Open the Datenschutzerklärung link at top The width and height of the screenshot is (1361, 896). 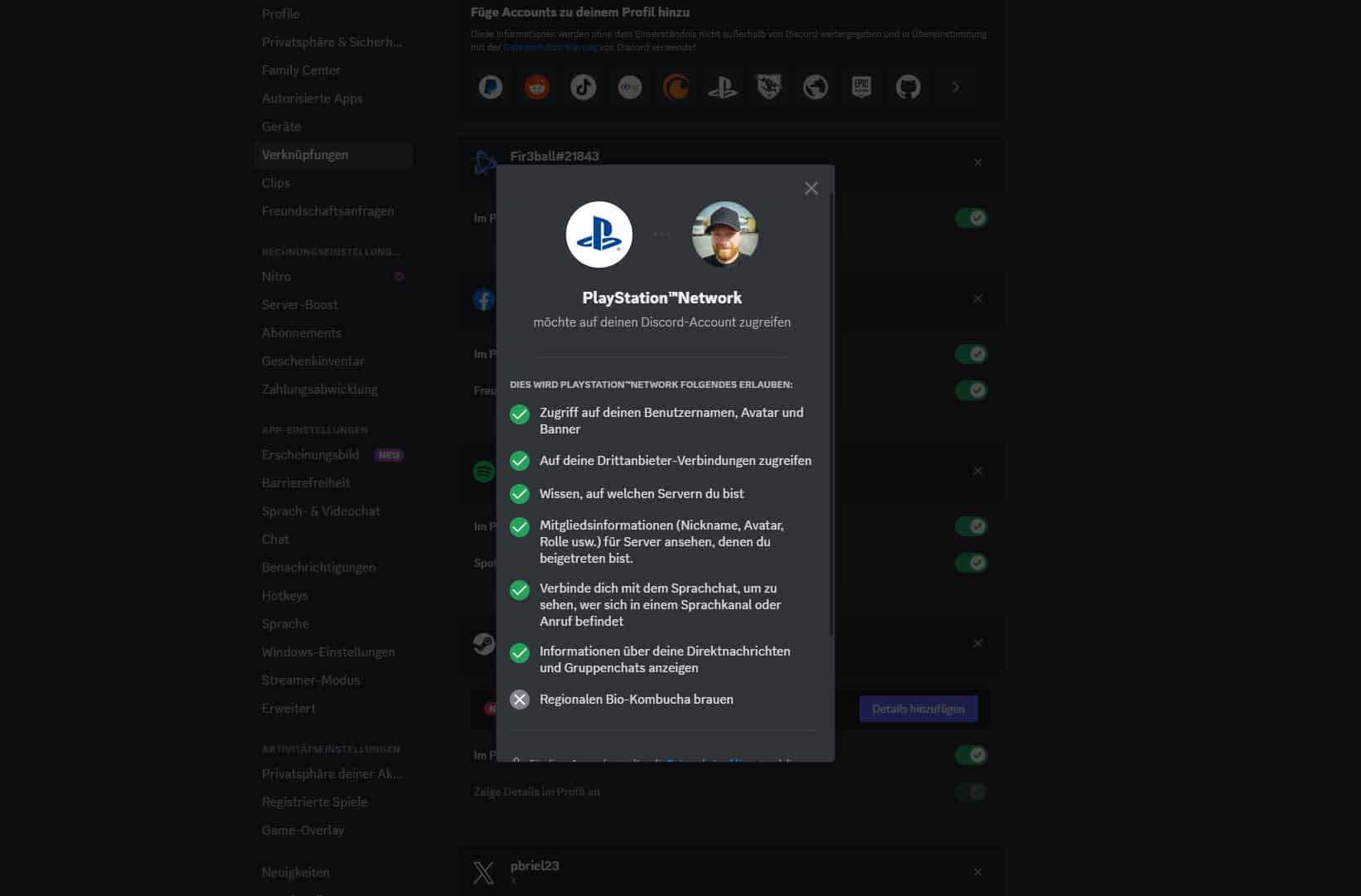(550, 47)
